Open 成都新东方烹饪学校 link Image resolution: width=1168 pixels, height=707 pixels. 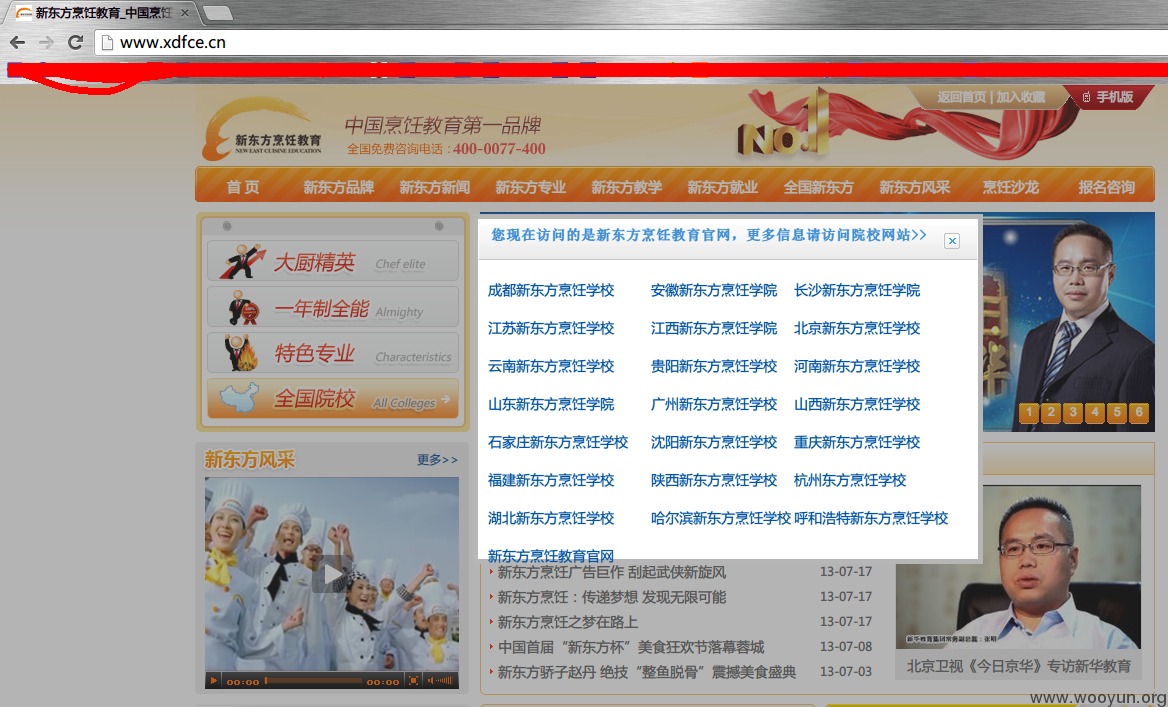click(550, 290)
